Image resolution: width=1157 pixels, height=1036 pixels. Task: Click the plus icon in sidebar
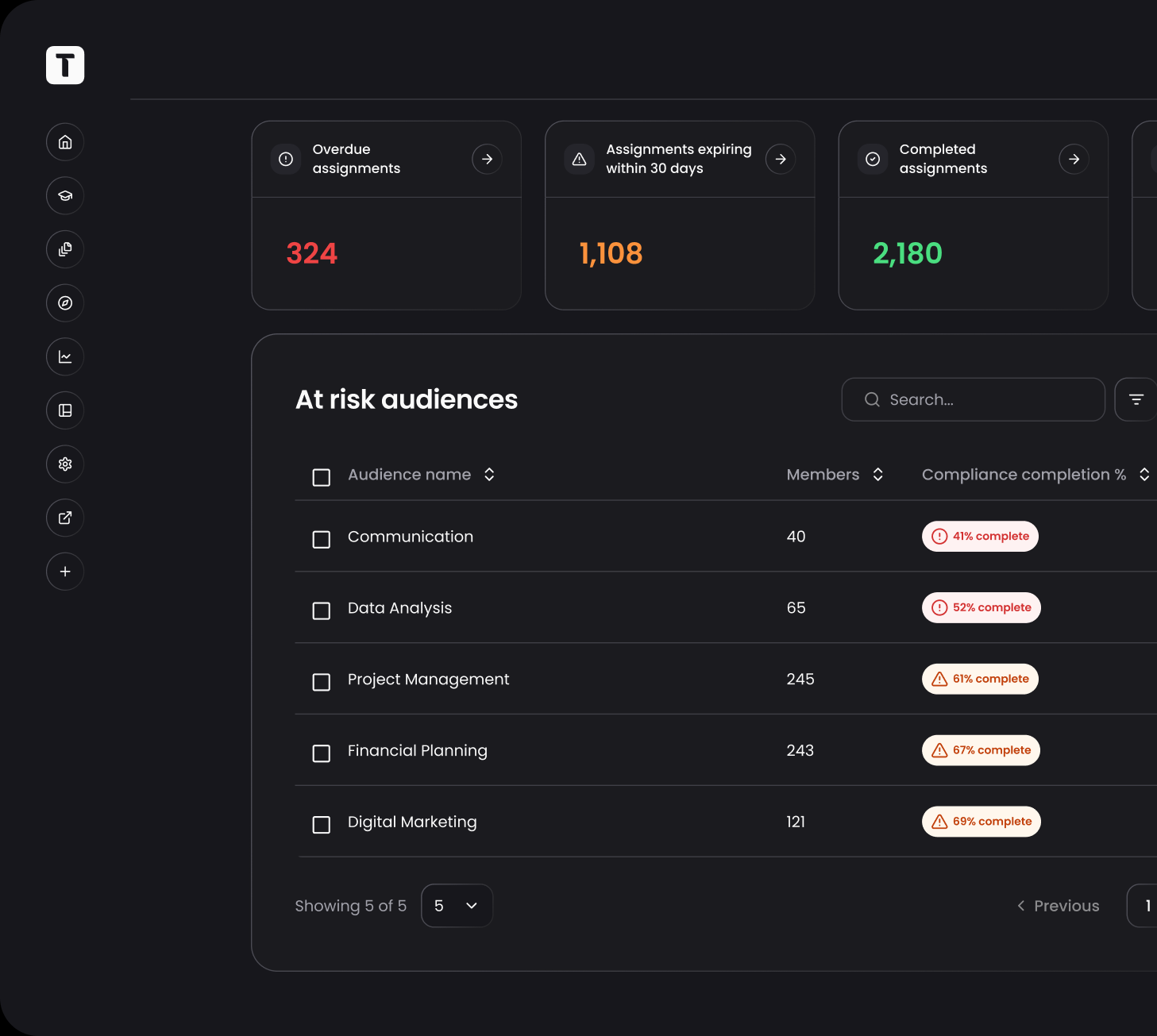click(x=65, y=572)
